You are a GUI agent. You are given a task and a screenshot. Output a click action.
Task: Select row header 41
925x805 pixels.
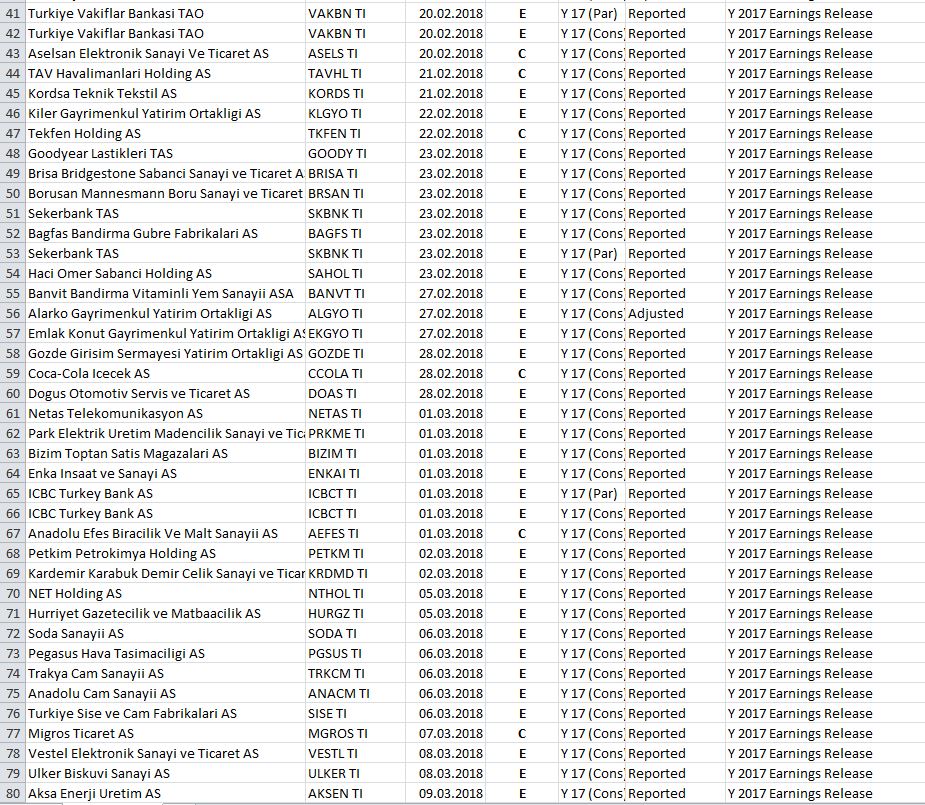click(x=13, y=13)
